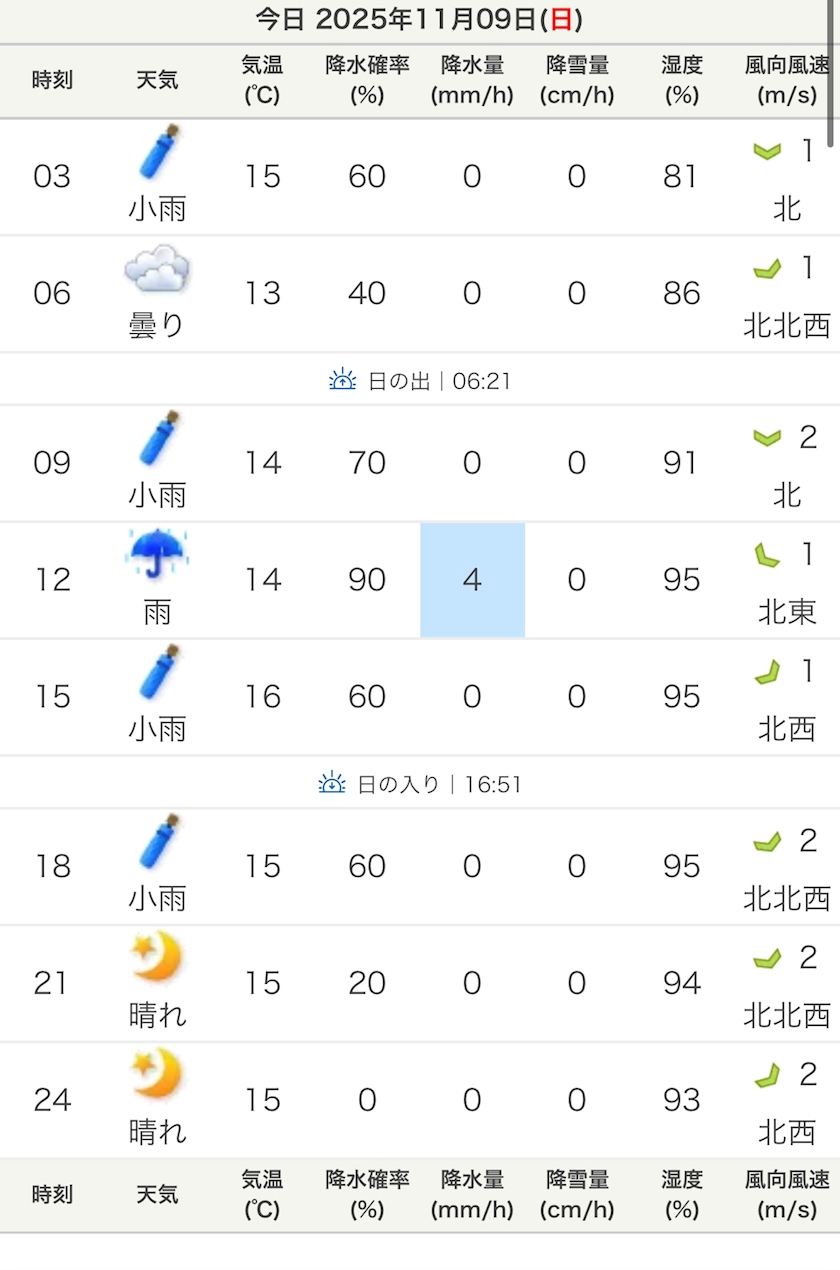Click the wind direction arrow at 12 o'clock
This screenshot has height=1270, width=840.
[767, 555]
